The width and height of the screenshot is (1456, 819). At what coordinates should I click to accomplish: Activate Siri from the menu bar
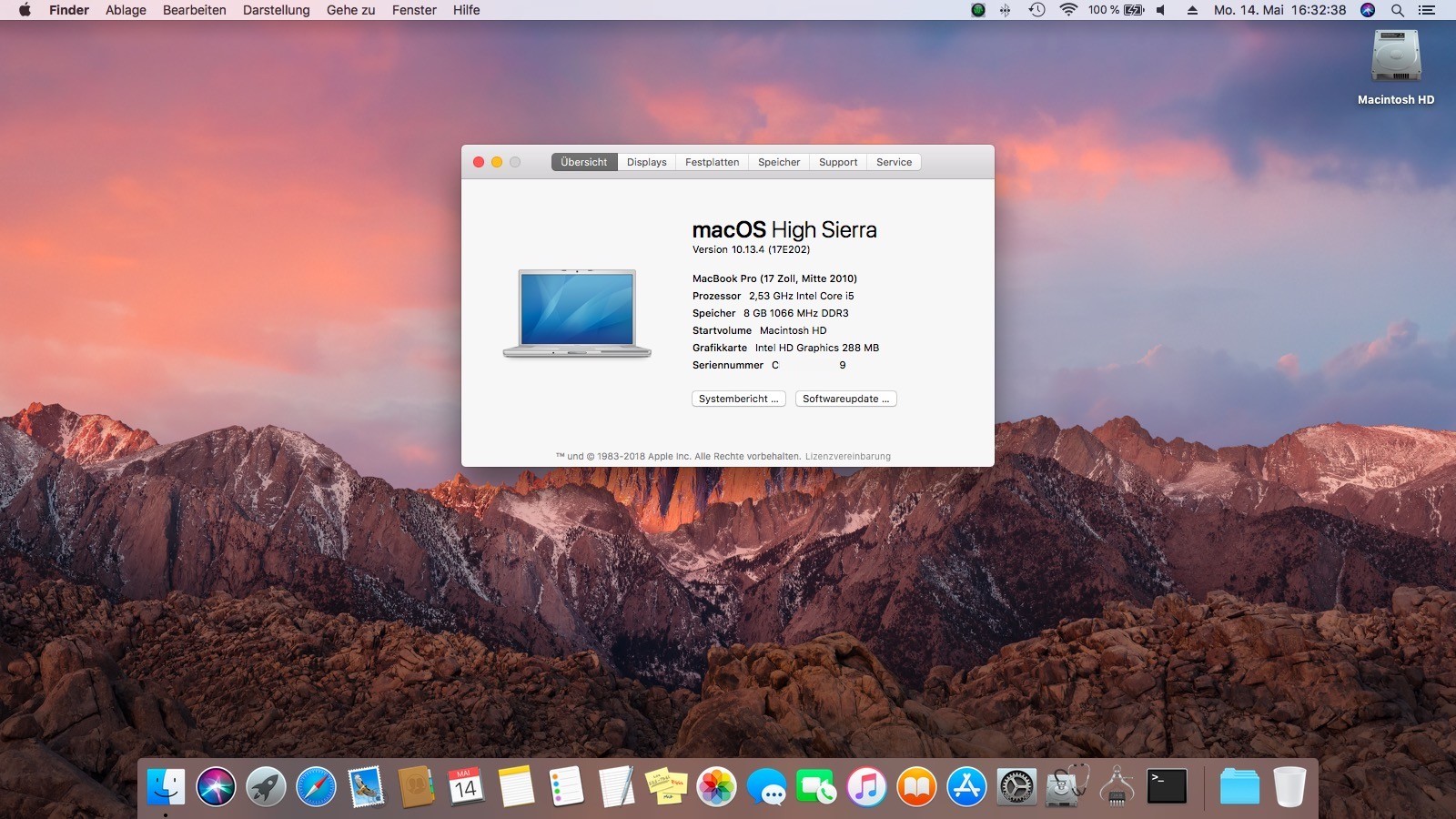click(x=1368, y=10)
